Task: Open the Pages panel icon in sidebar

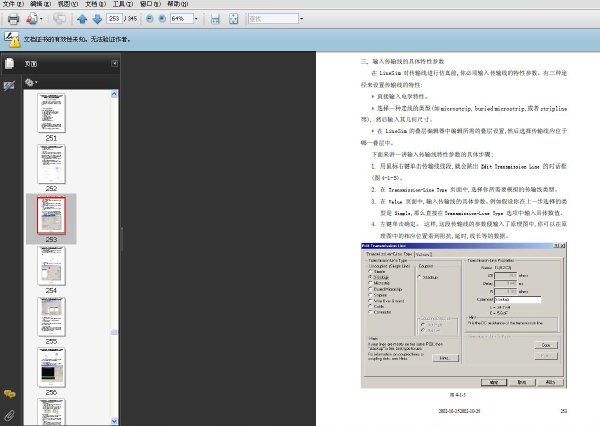Action: pyautogui.click(x=10, y=64)
